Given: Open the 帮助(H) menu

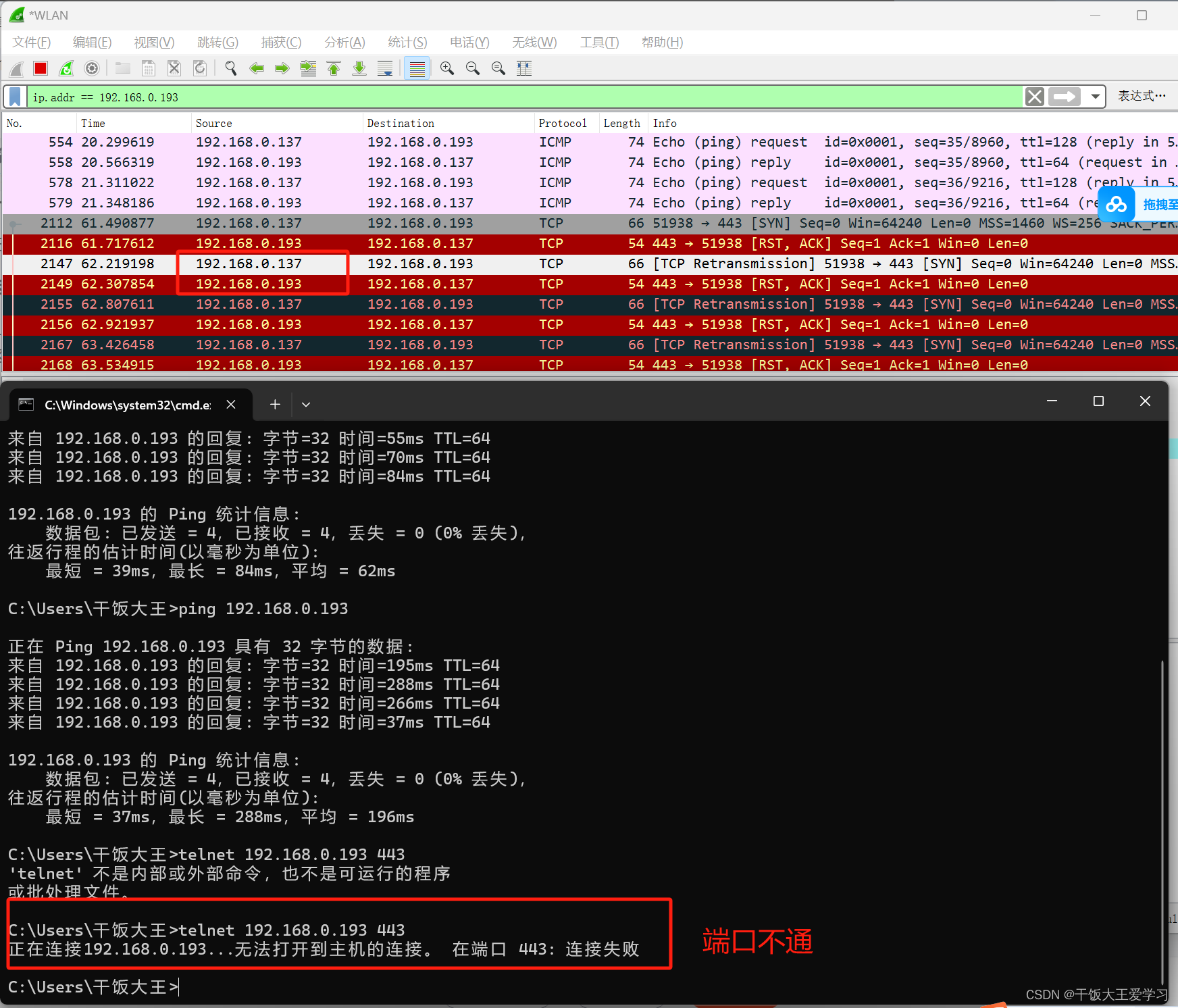Looking at the screenshot, I should click(x=663, y=43).
